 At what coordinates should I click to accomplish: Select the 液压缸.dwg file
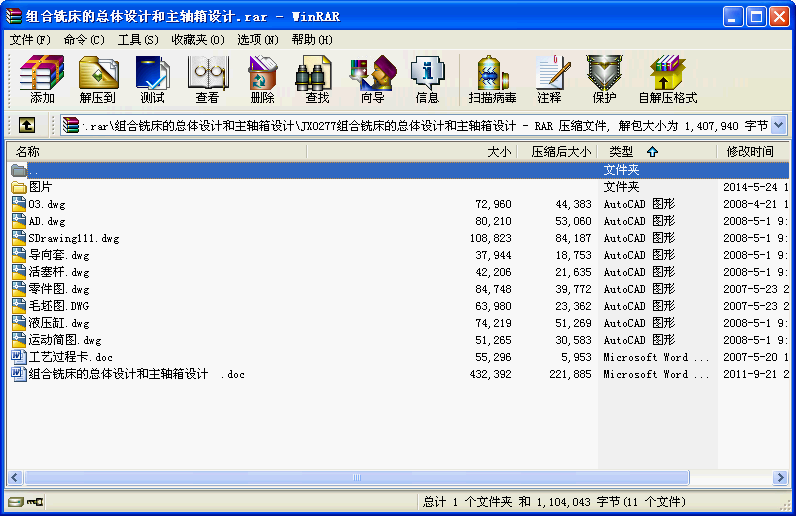click(59, 324)
